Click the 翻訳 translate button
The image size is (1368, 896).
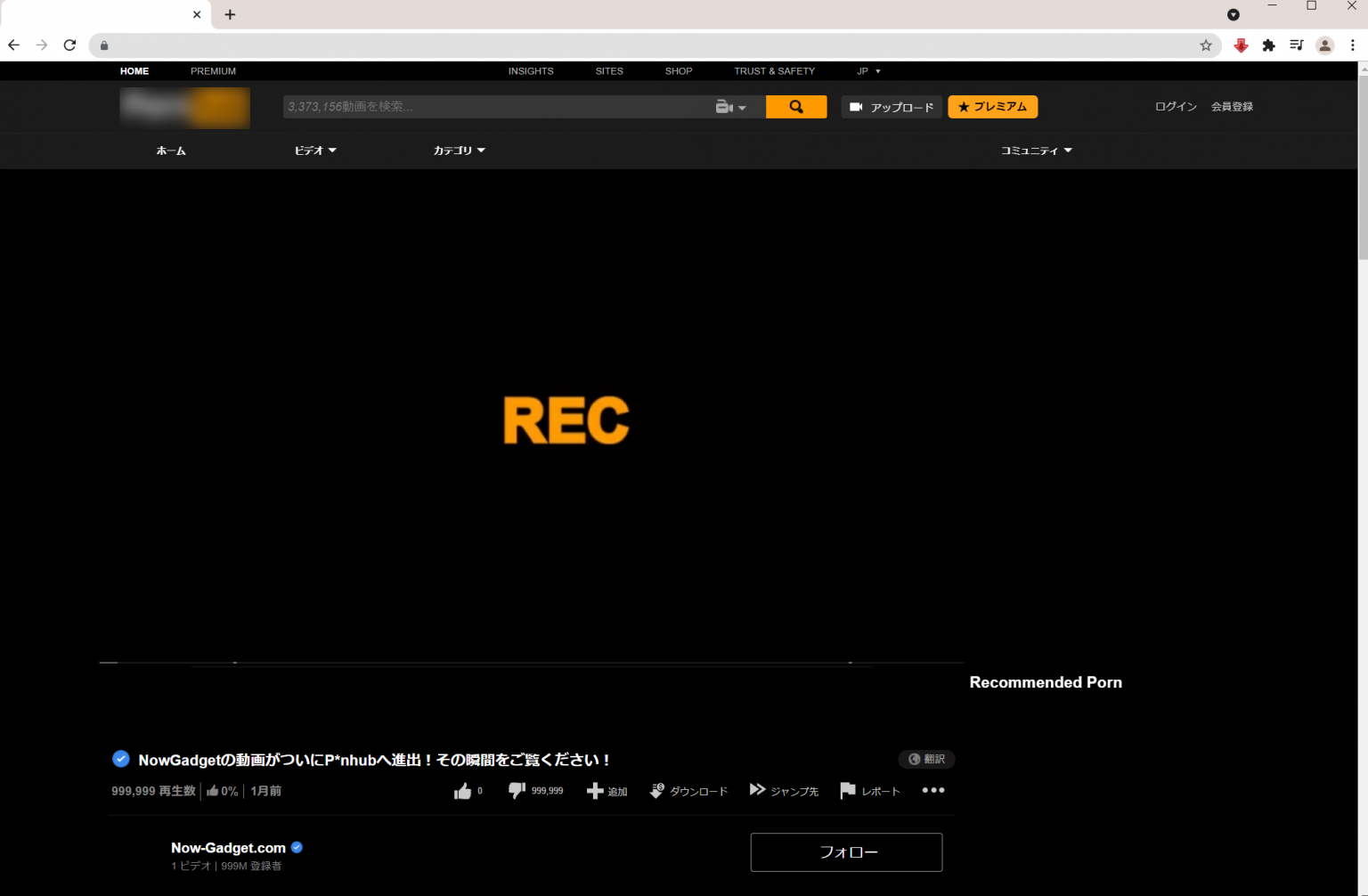point(926,759)
